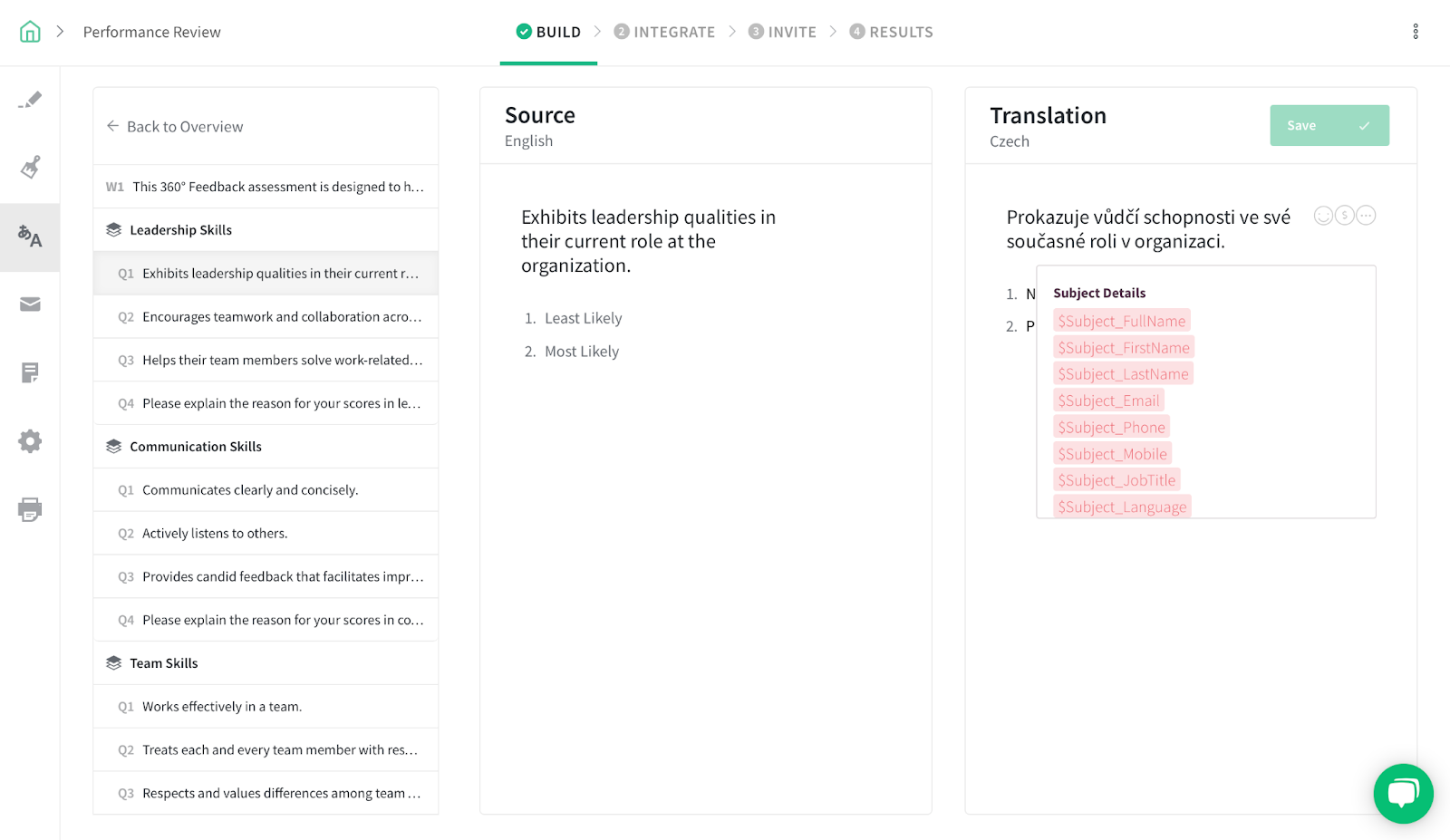Open the gear settings icon in the sidebar
1450x840 pixels.
(30, 441)
